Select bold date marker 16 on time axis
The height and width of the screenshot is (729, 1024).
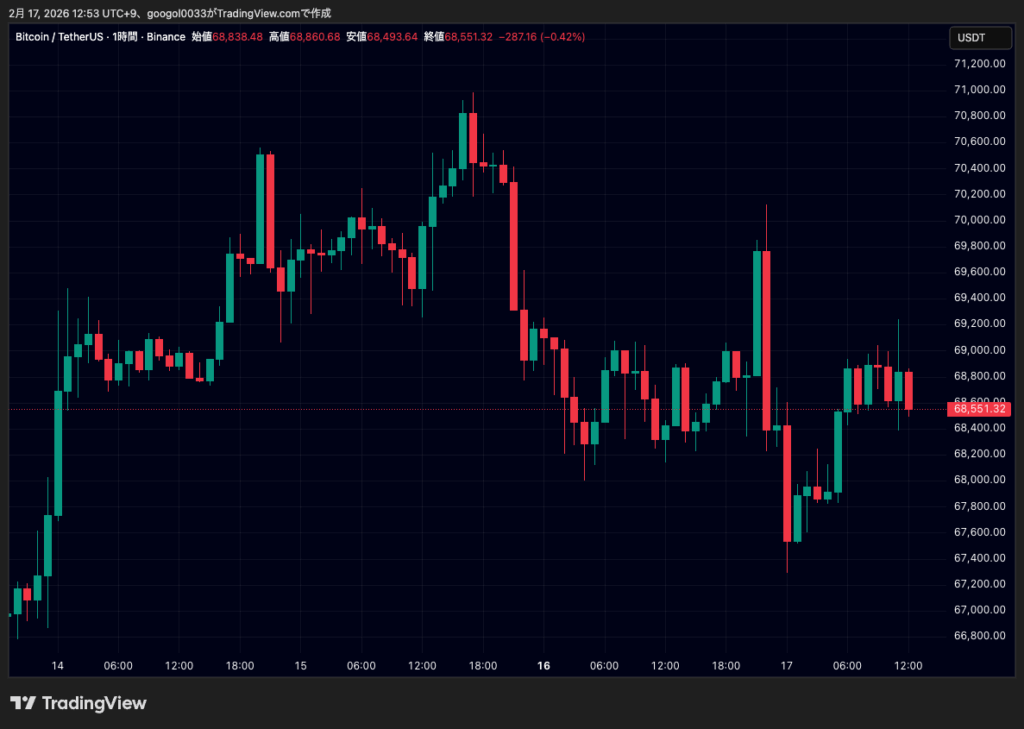coord(544,665)
